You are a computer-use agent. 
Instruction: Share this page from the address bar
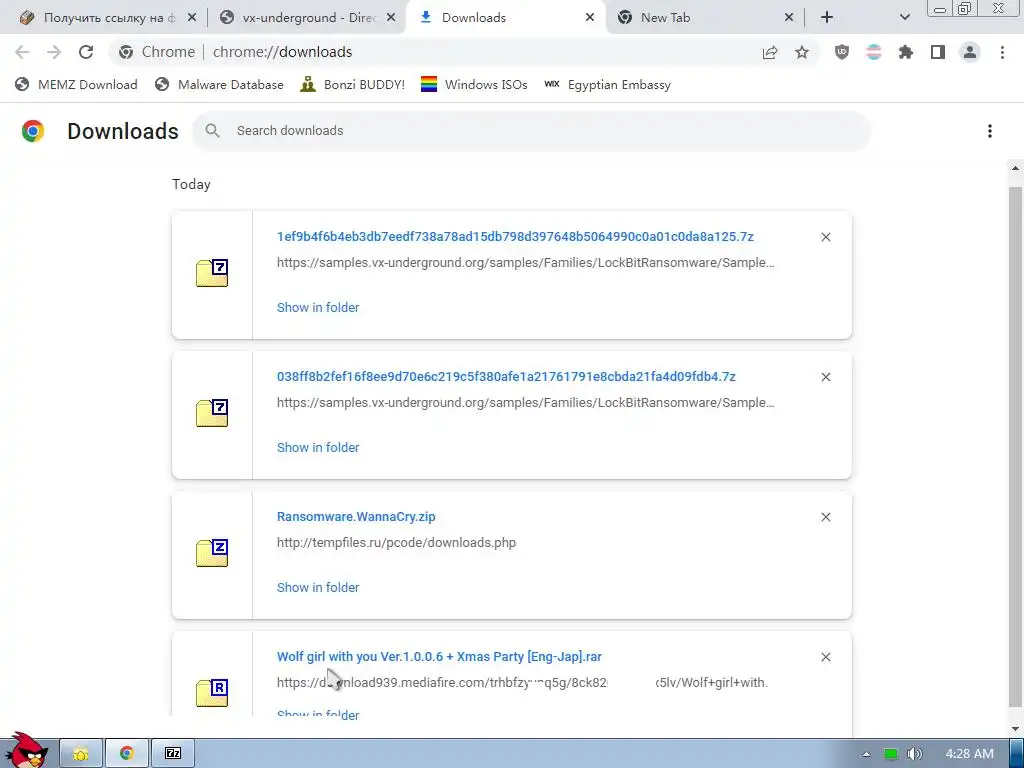(x=770, y=52)
